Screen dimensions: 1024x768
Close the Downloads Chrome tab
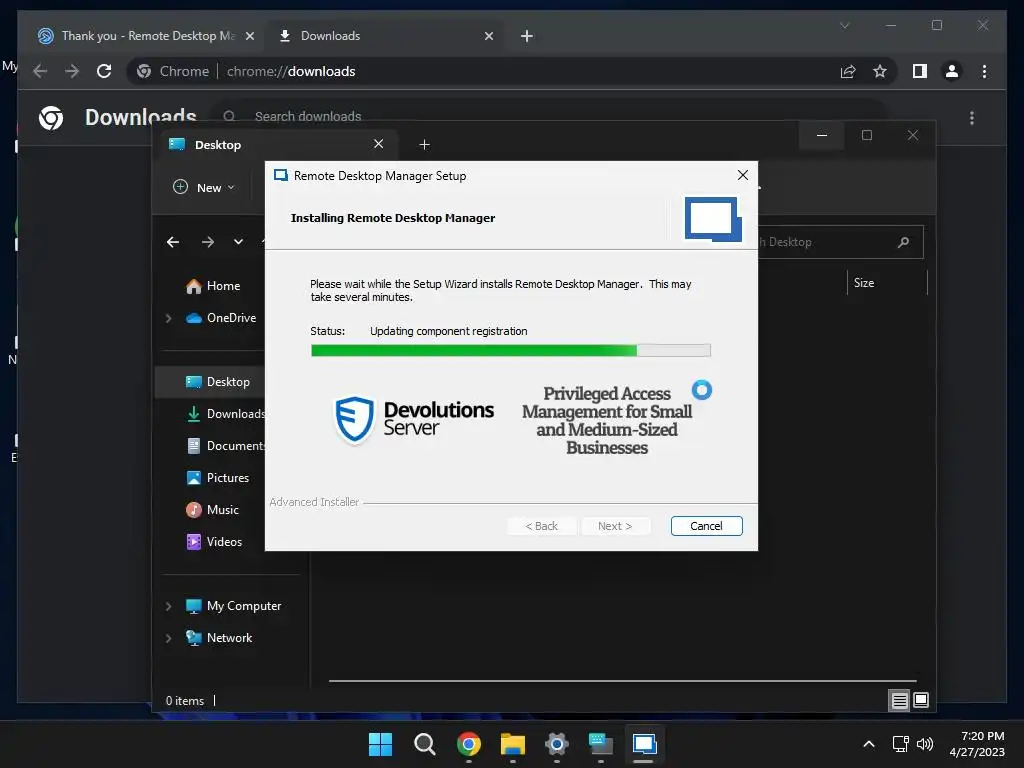click(488, 36)
